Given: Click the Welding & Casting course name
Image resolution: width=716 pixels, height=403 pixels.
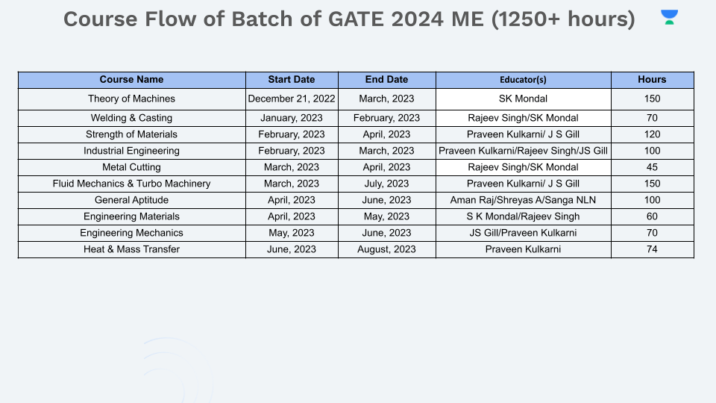Looking at the screenshot, I should (x=131, y=117).
